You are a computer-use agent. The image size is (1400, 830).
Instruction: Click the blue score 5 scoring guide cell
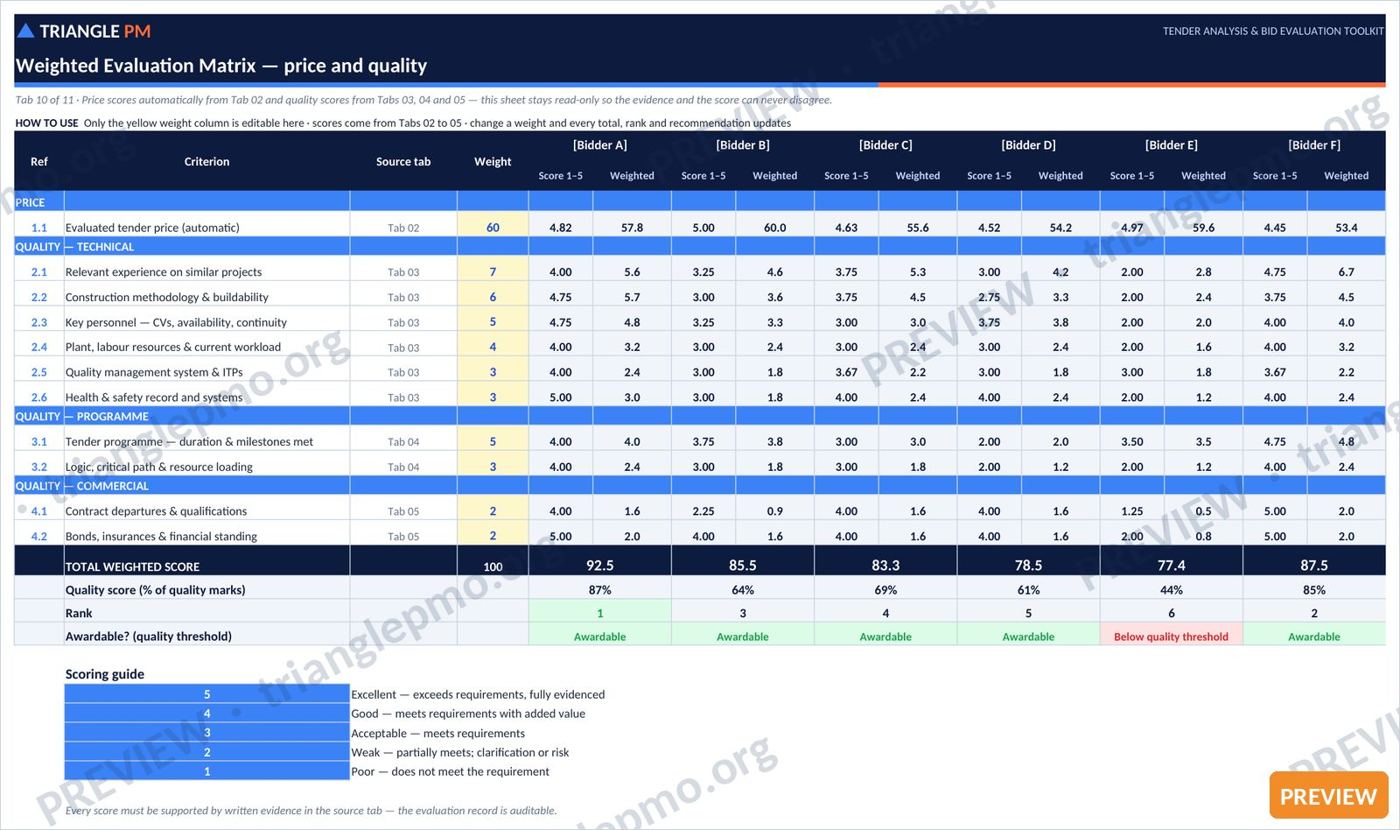click(x=207, y=694)
